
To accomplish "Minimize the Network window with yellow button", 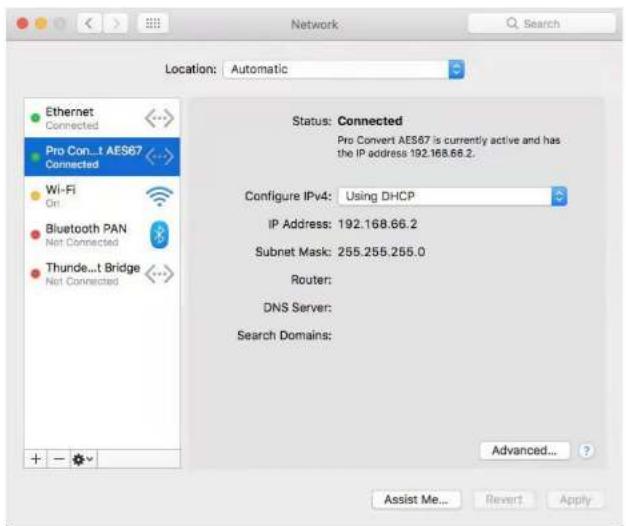I will tap(41, 24).
